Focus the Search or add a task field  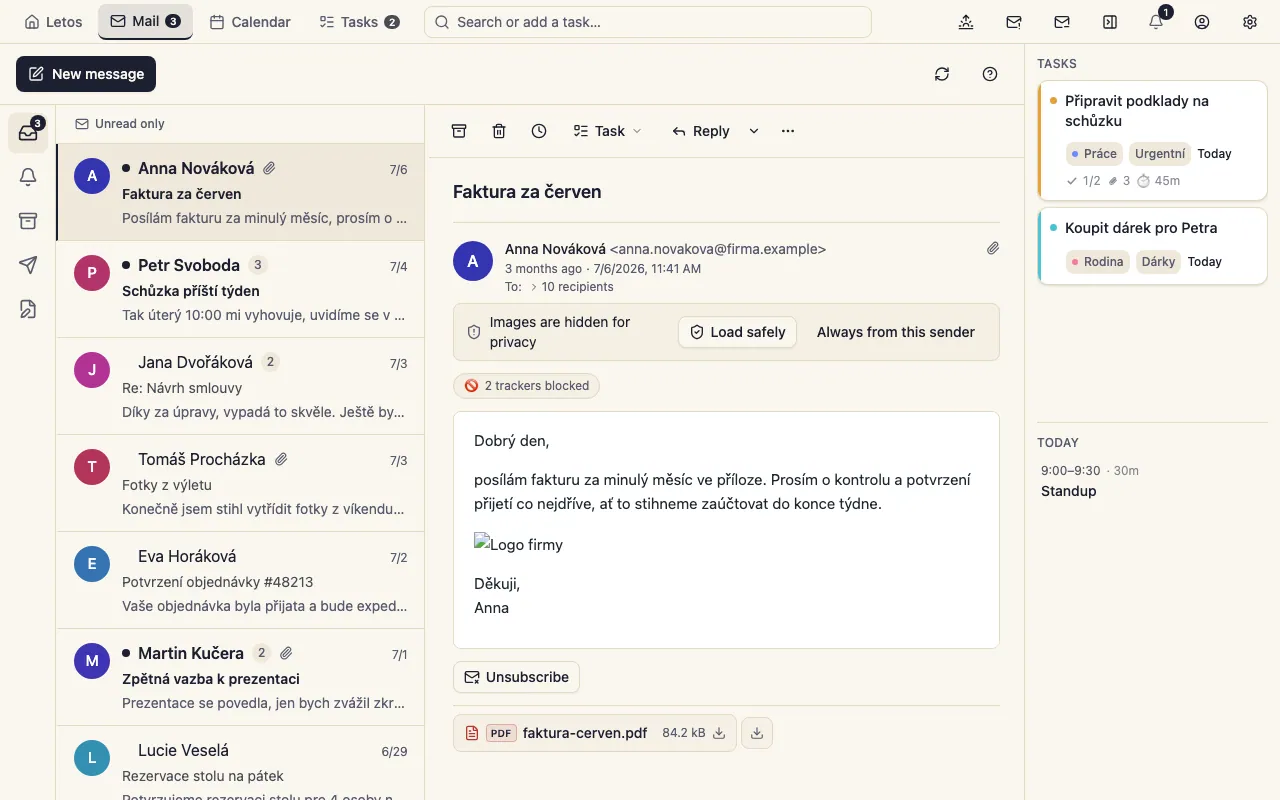tap(648, 22)
